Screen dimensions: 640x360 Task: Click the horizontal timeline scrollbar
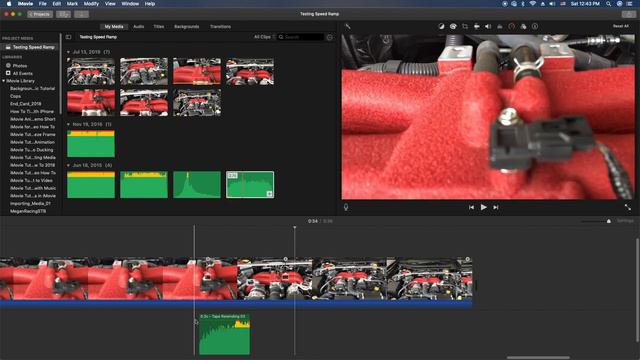pyautogui.click(x=538, y=358)
